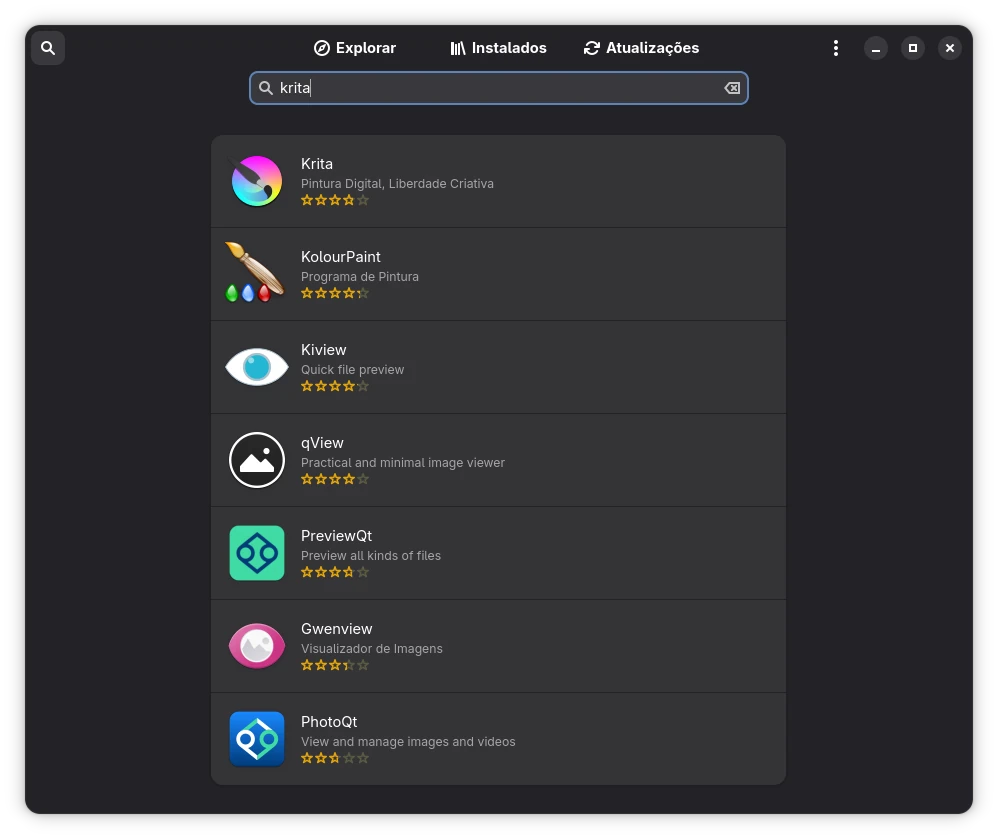Click the PreviewQt green icon
The height and width of the screenshot is (839, 998).
pos(257,553)
